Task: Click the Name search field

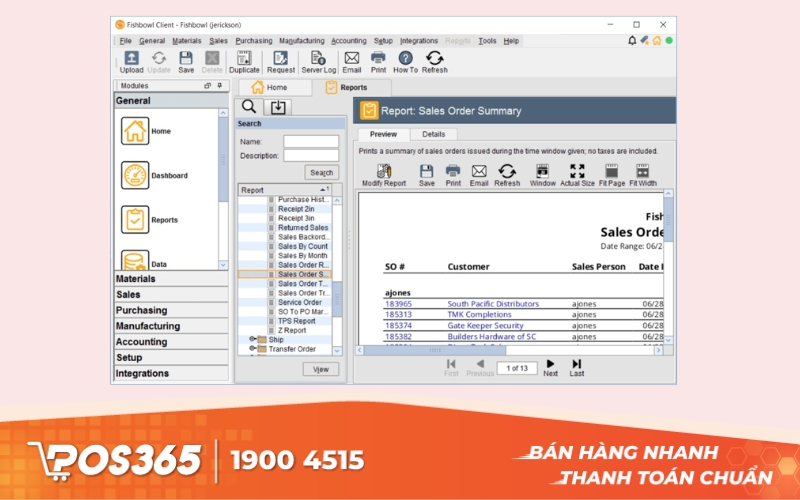Action: click(x=311, y=141)
